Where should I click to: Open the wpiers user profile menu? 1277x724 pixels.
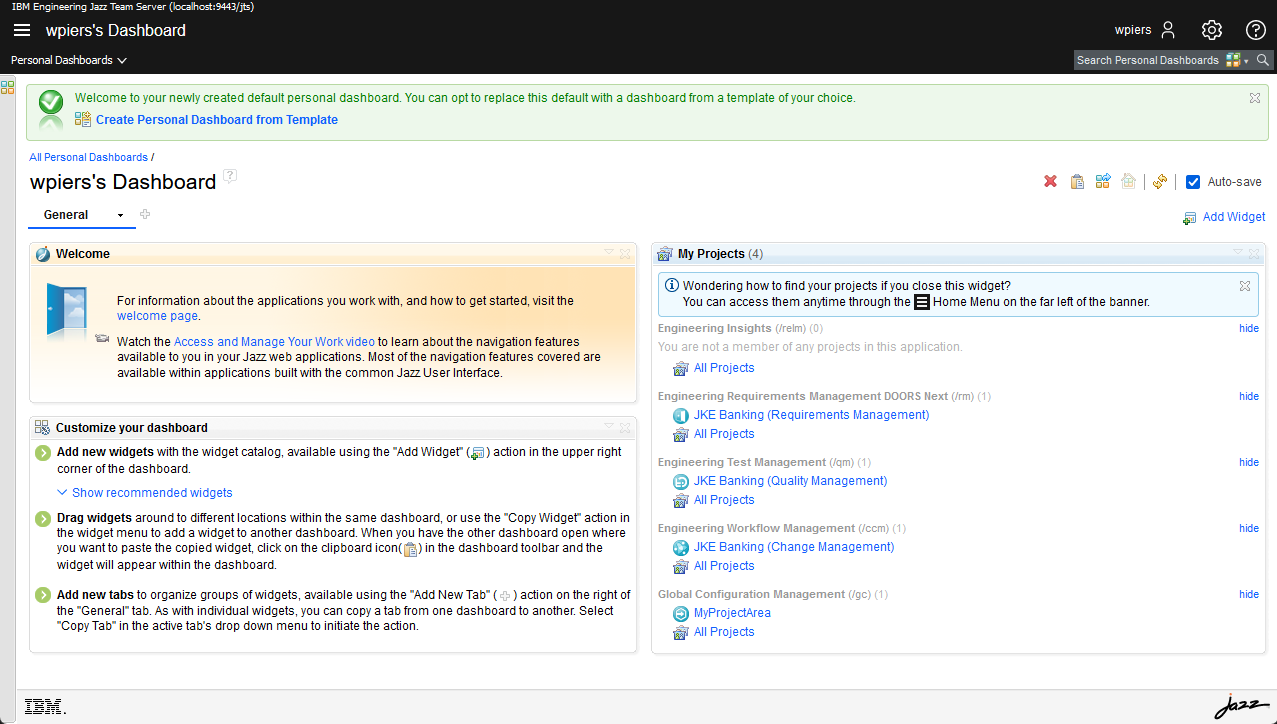pos(1146,30)
